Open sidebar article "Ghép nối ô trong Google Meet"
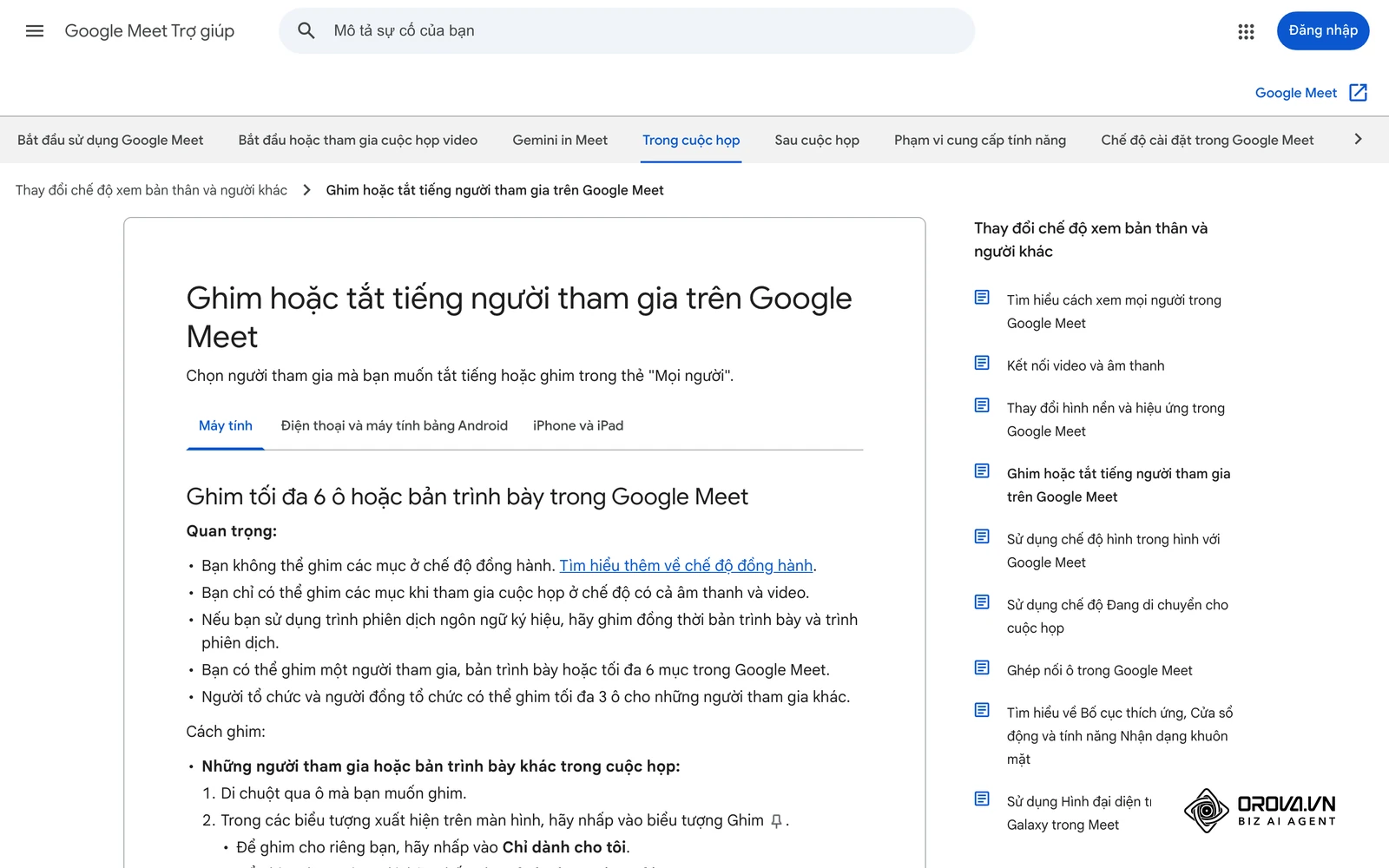Viewport: 1389px width, 868px height. [1099, 670]
